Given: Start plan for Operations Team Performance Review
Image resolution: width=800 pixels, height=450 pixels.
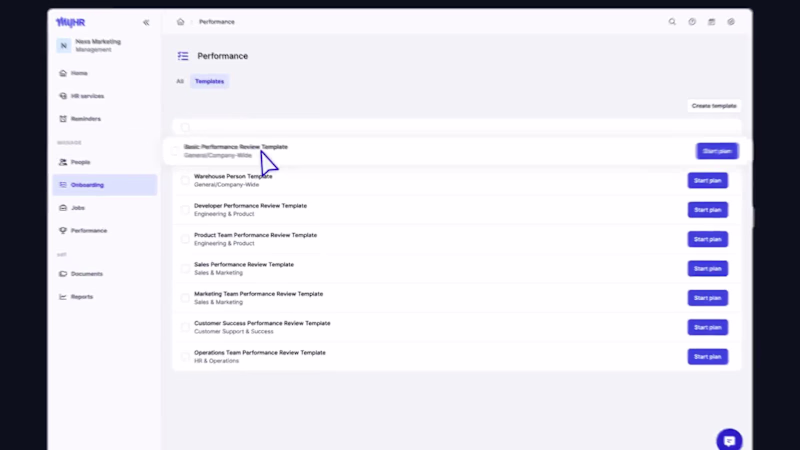Looking at the screenshot, I should pyautogui.click(x=707, y=357).
